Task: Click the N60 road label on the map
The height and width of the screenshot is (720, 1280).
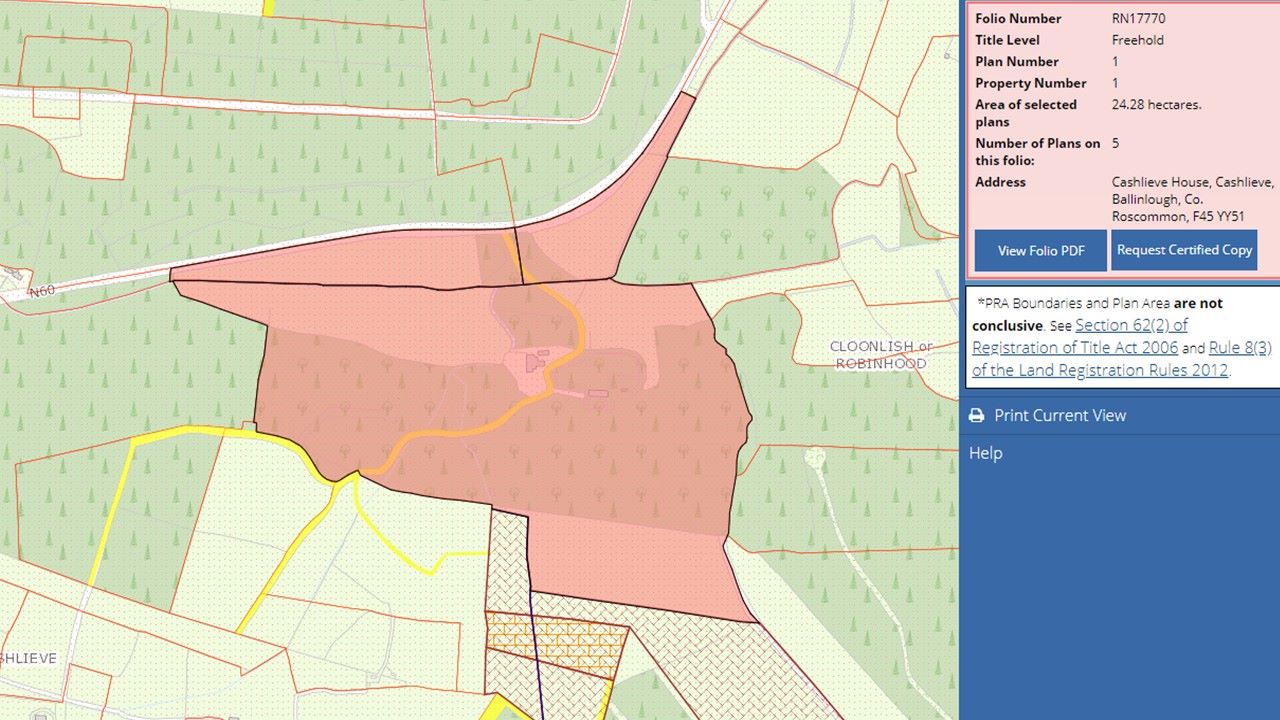Action: [x=41, y=292]
